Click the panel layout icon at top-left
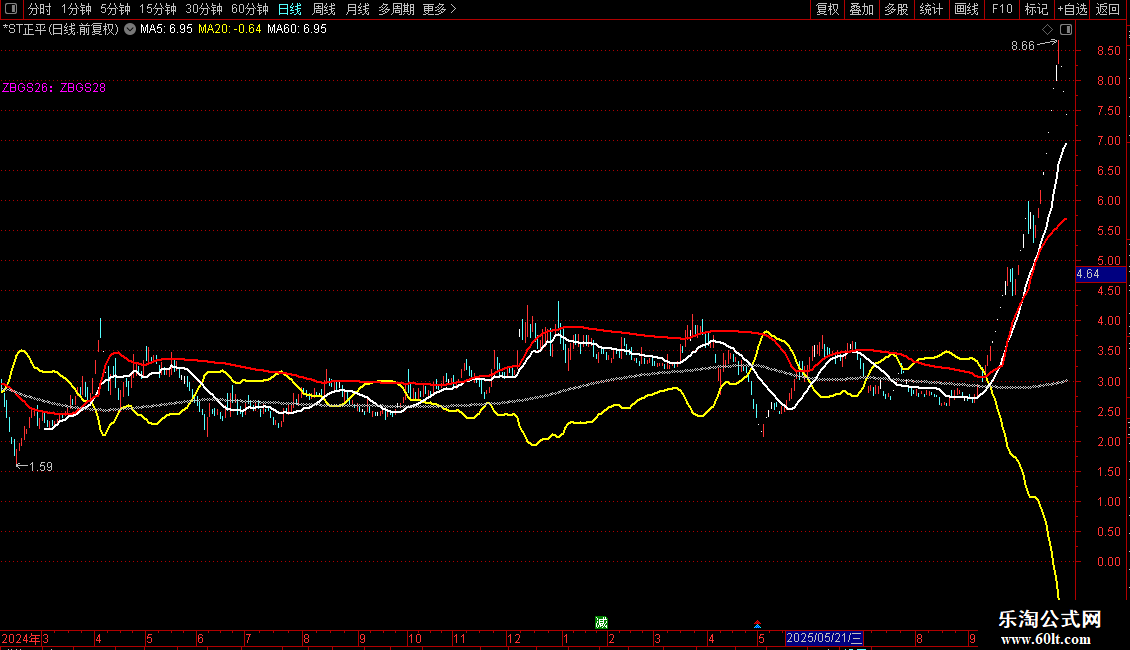The image size is (1130, 650). (x=11, y=9)
